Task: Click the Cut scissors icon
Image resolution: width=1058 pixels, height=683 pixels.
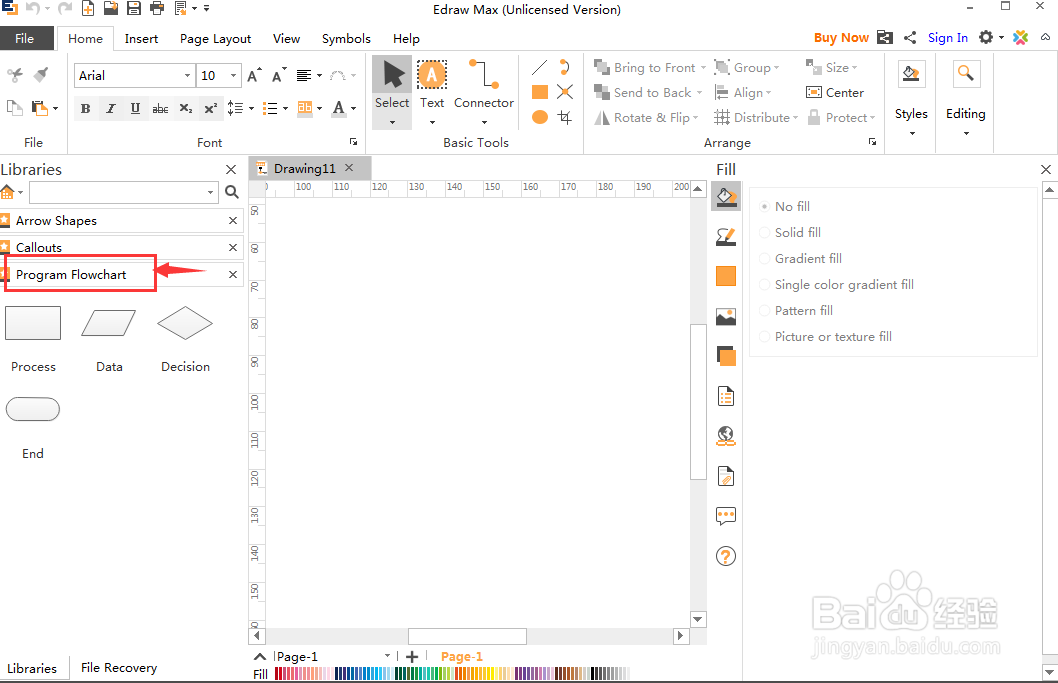Action: click(15, 75)
